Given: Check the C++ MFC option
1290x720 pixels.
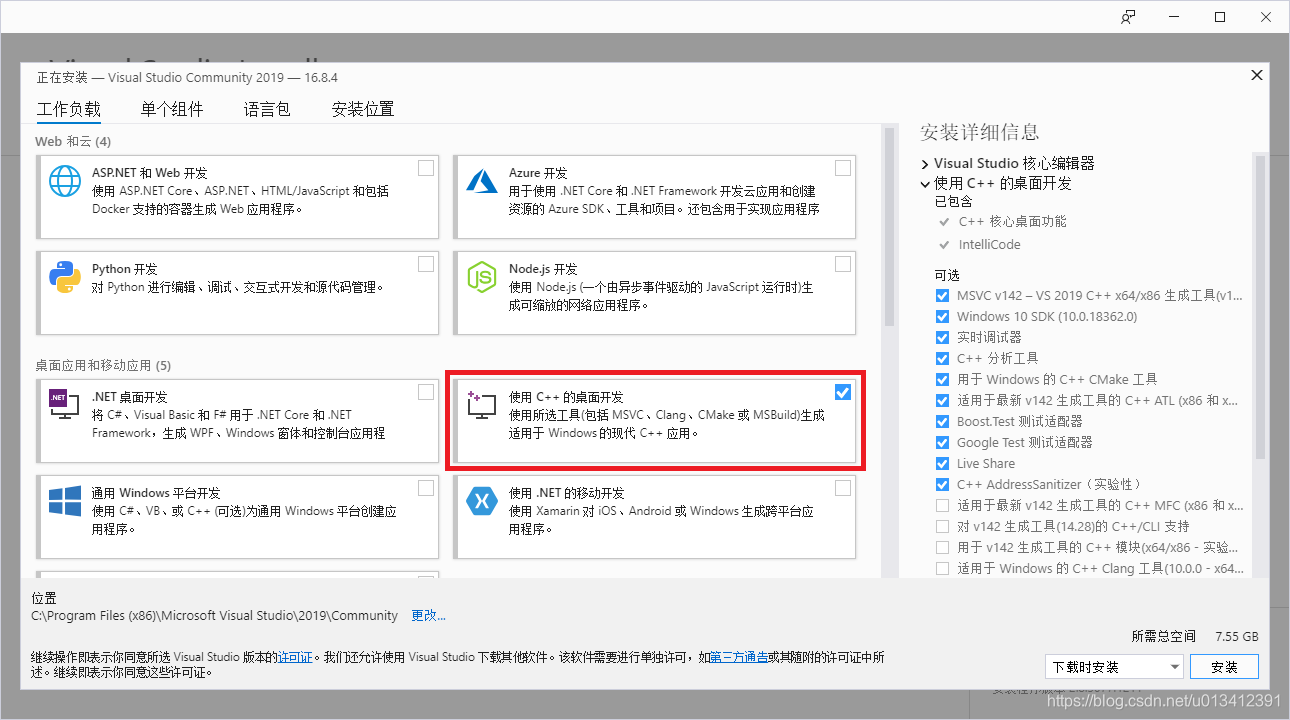Looking at the screenshot, I should (942, 506).
